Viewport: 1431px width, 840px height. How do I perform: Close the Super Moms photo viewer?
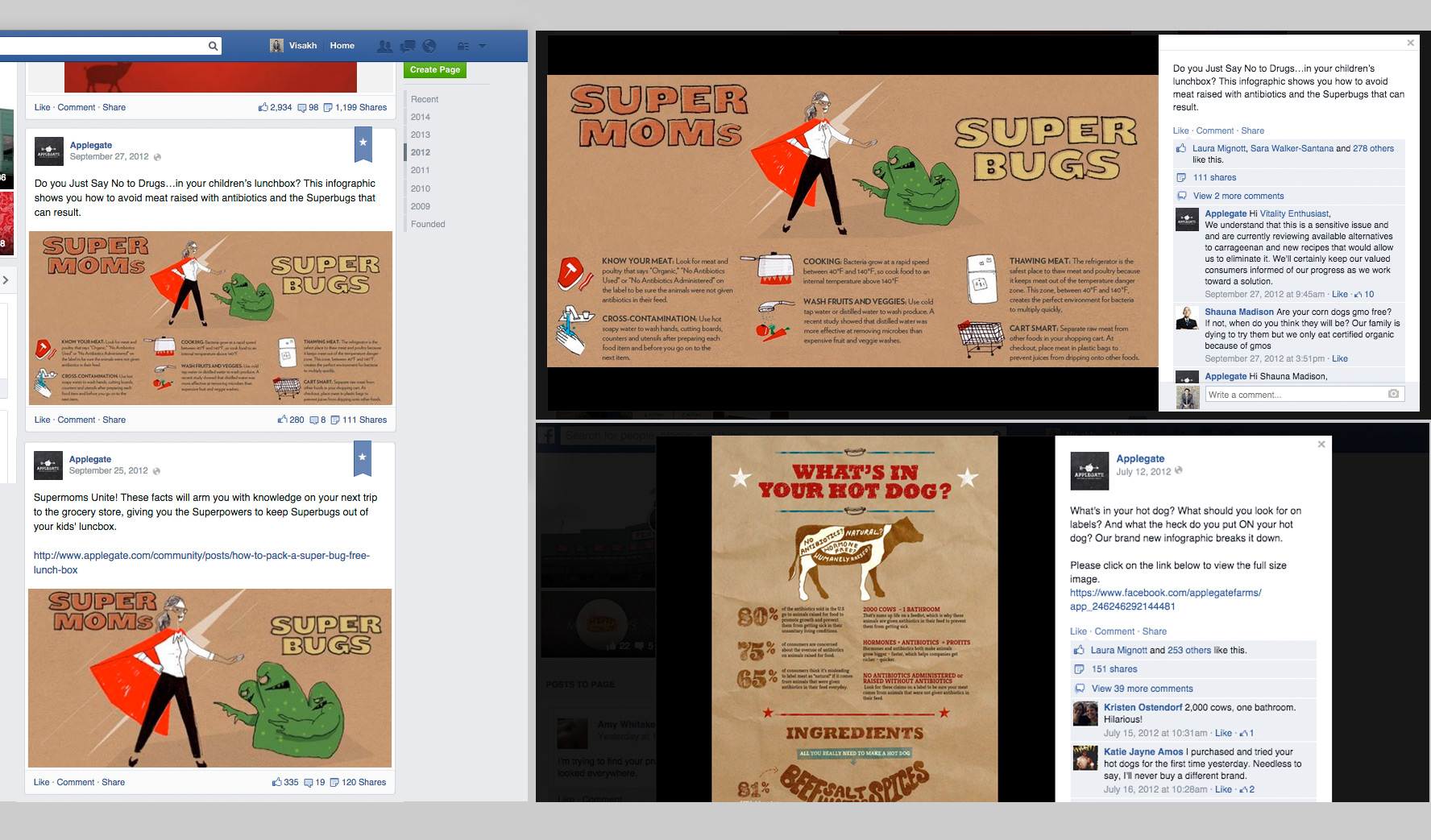[1410, 43]
